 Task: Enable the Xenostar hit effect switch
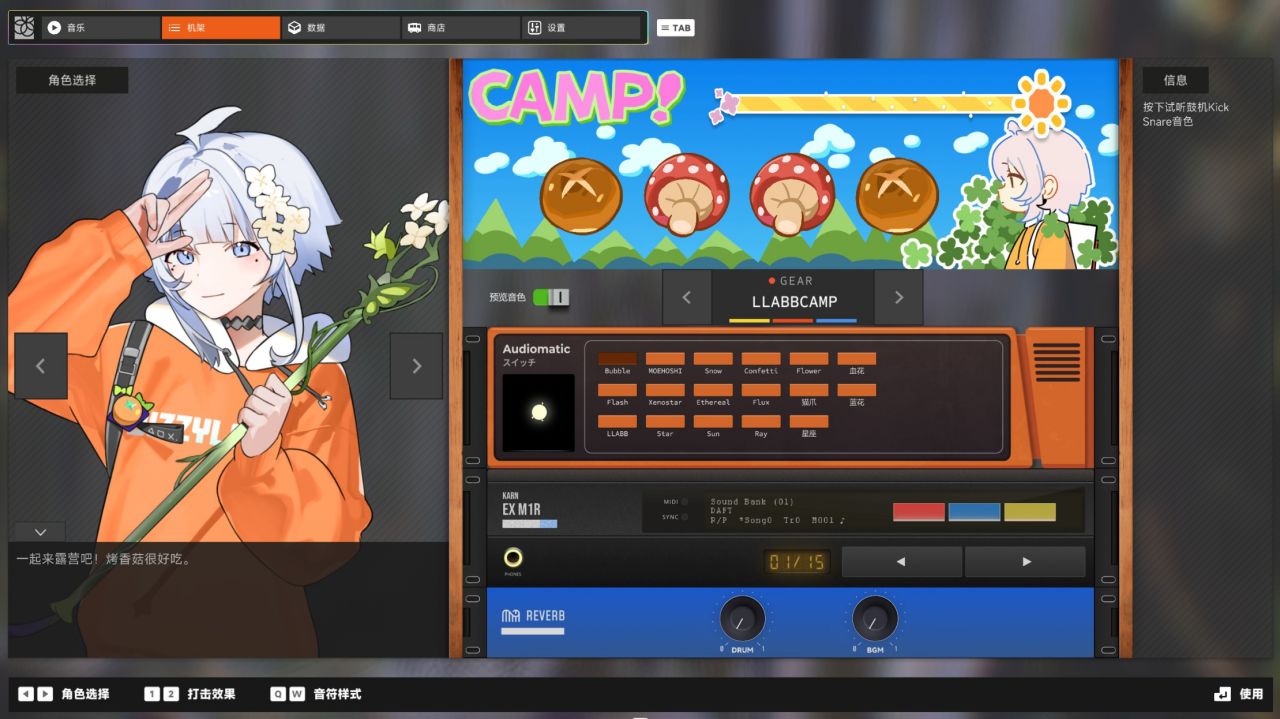click(665, 390)
